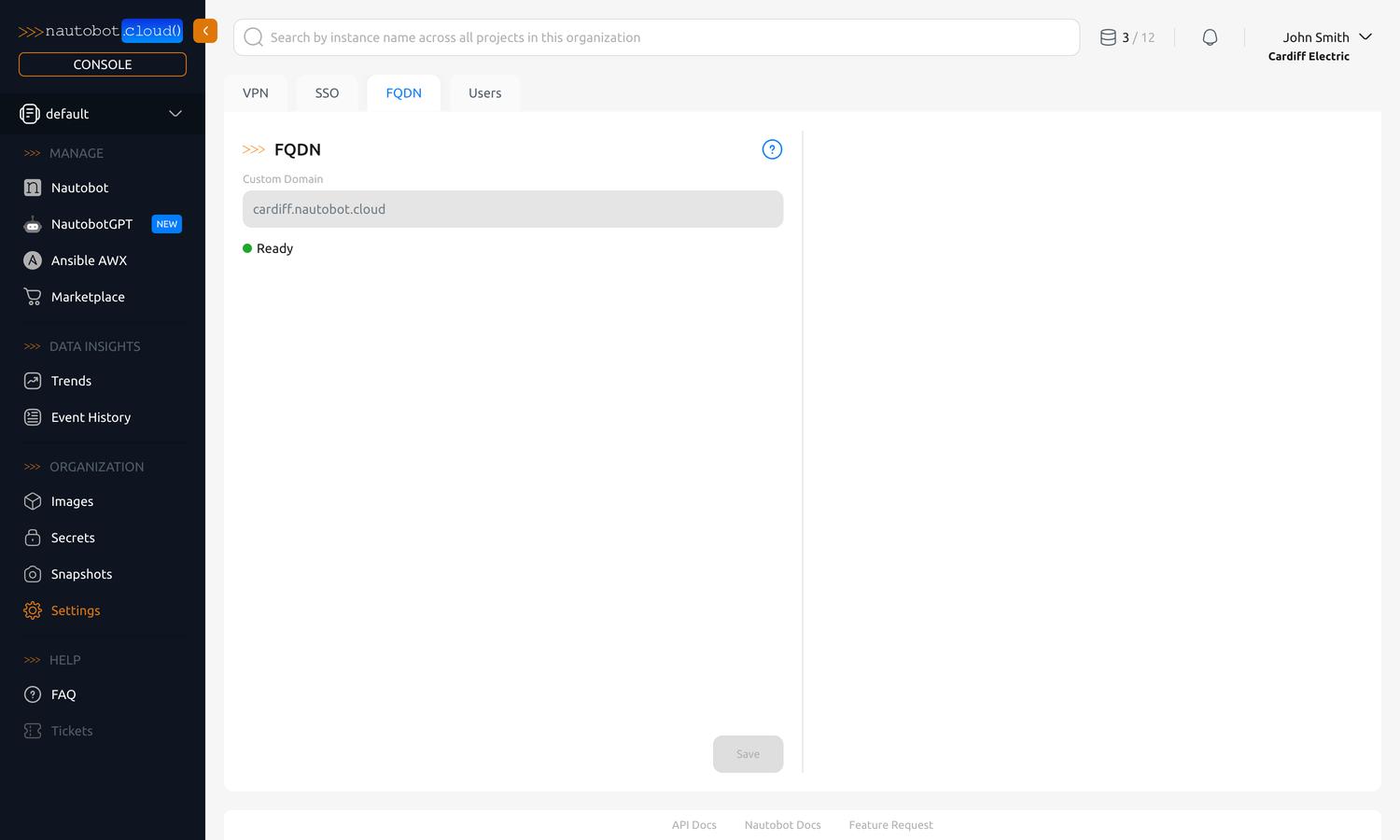The width and height of the screenshot is (1400, 840).
Task: Open Secrets via the lock icon
Action: pyautogui.click(x=32, y=538)
